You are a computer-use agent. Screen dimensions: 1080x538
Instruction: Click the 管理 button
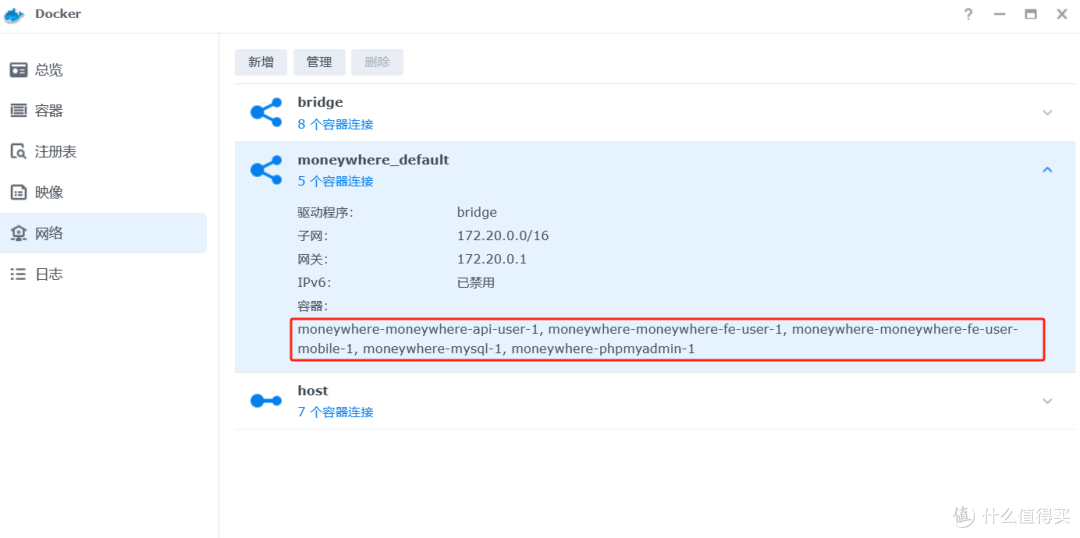[320, 62]
